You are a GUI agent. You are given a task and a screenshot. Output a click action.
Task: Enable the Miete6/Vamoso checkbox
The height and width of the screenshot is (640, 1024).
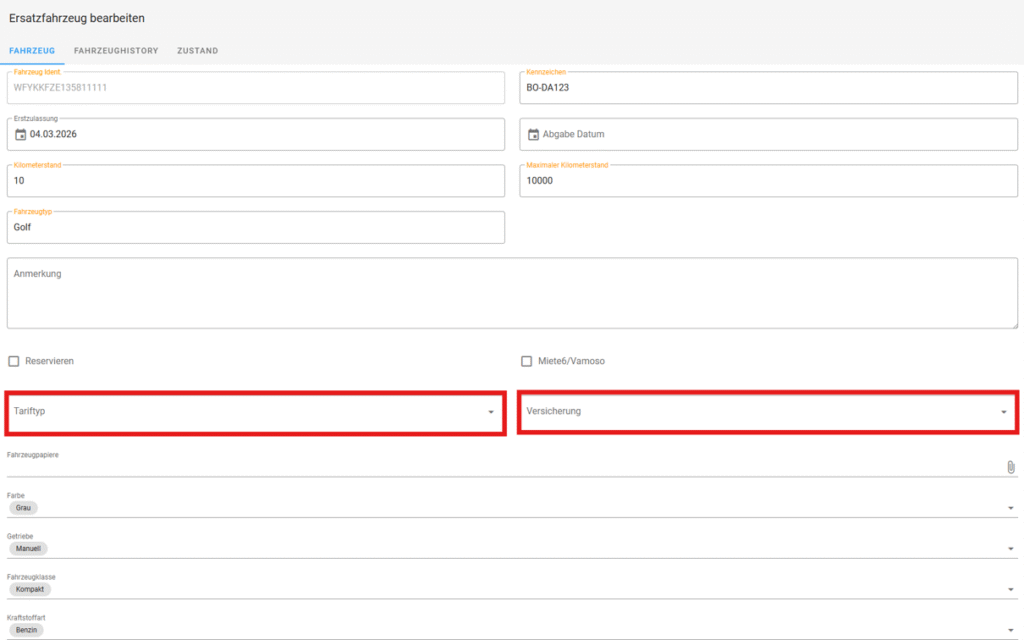coord(526,361)
